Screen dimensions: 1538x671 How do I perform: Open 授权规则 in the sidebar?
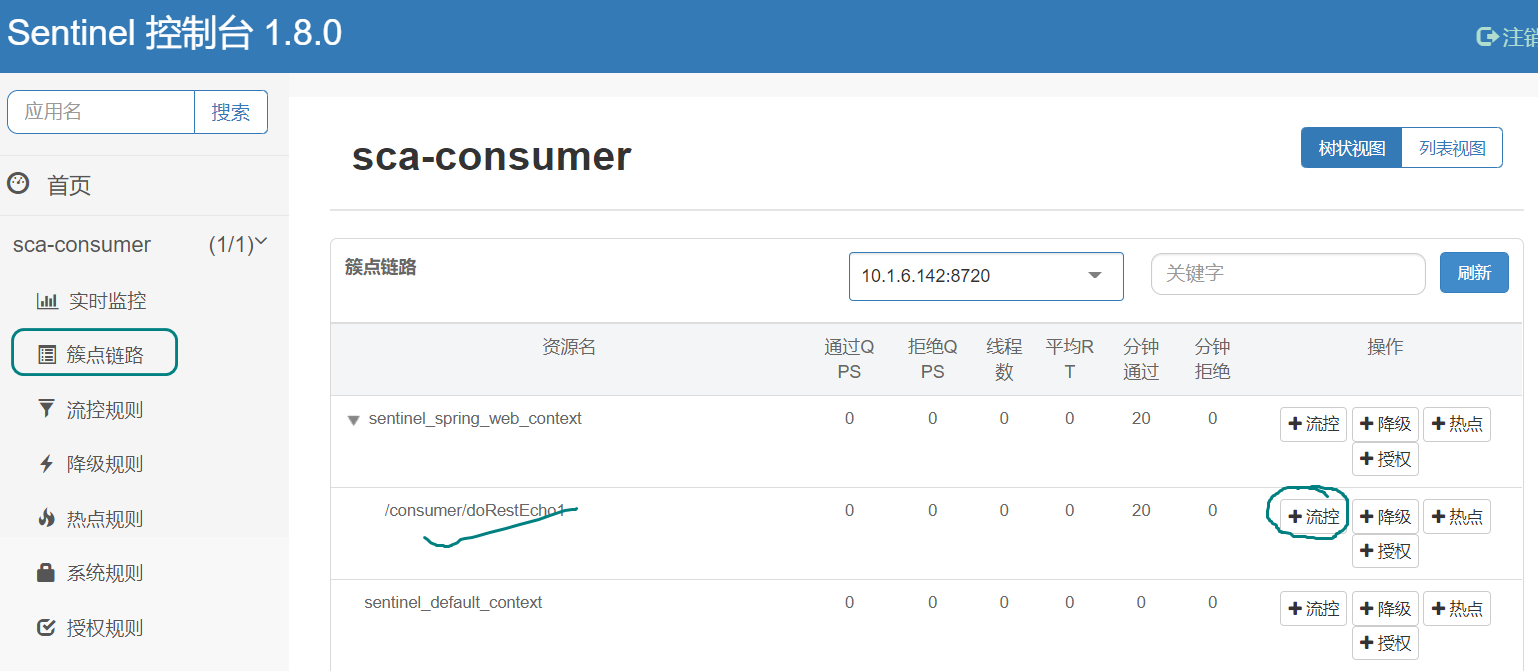pyautogui.click(x=105, y=628)
